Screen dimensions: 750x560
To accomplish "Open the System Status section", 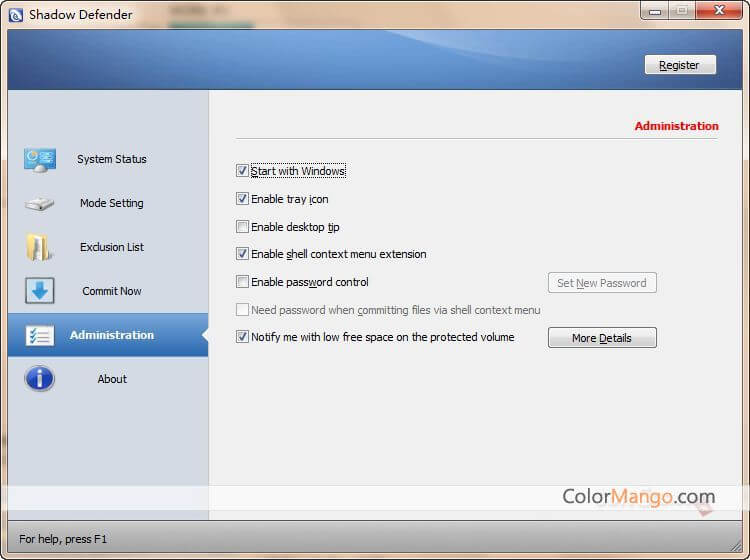I will point(111,159).
